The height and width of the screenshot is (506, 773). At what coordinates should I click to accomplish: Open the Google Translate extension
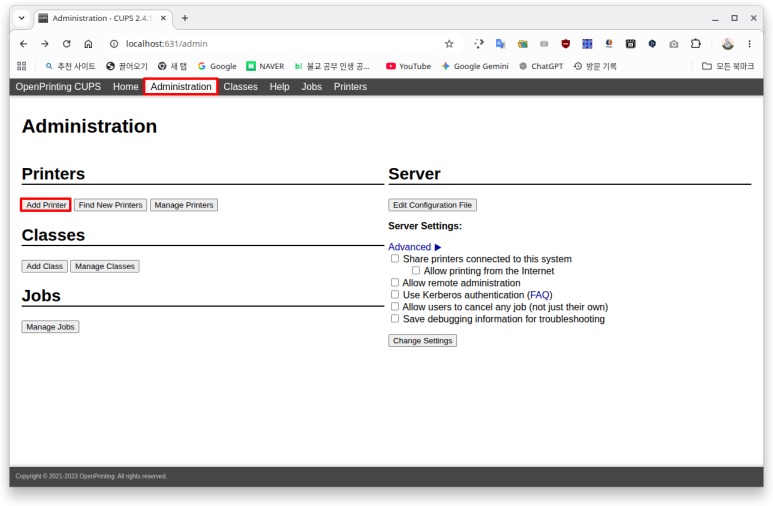(500, 44)
